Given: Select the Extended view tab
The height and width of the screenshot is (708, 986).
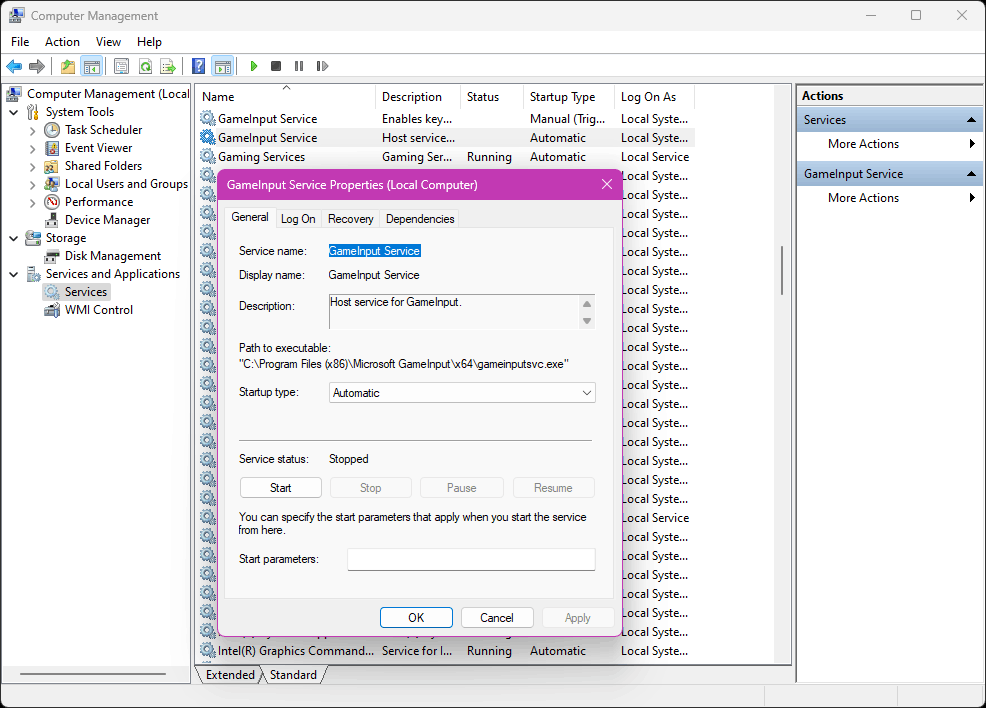Looking at the screenshot, I should coord(230,675).
